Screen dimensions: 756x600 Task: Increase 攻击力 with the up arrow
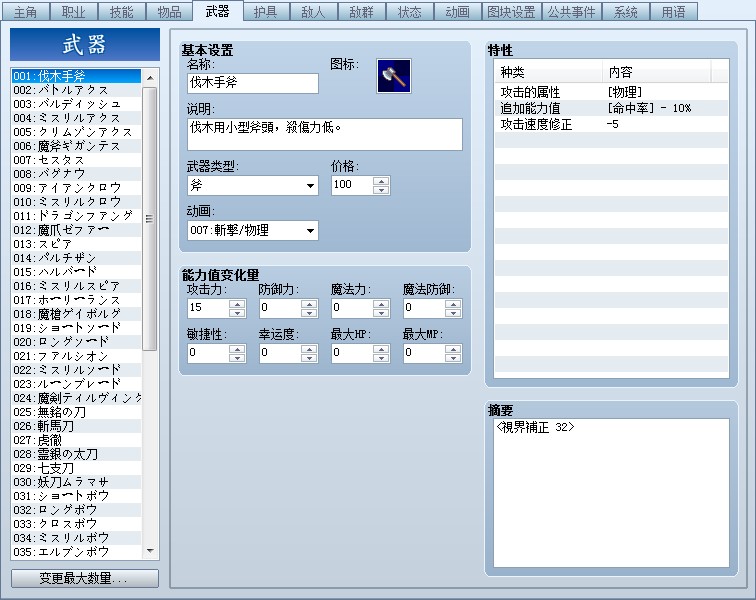[x=237, y=304]
